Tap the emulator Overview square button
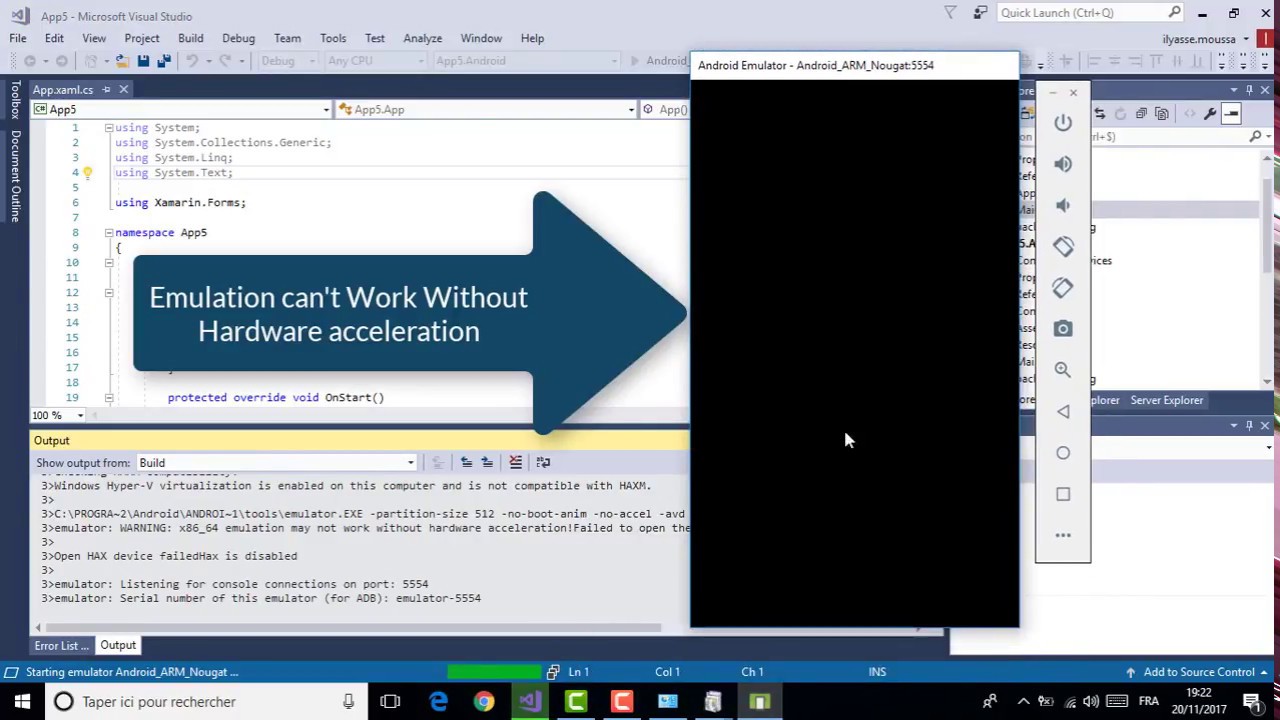Image resolution: width=1280 pixels, height=720 pixels. (x=1063, y=494)
